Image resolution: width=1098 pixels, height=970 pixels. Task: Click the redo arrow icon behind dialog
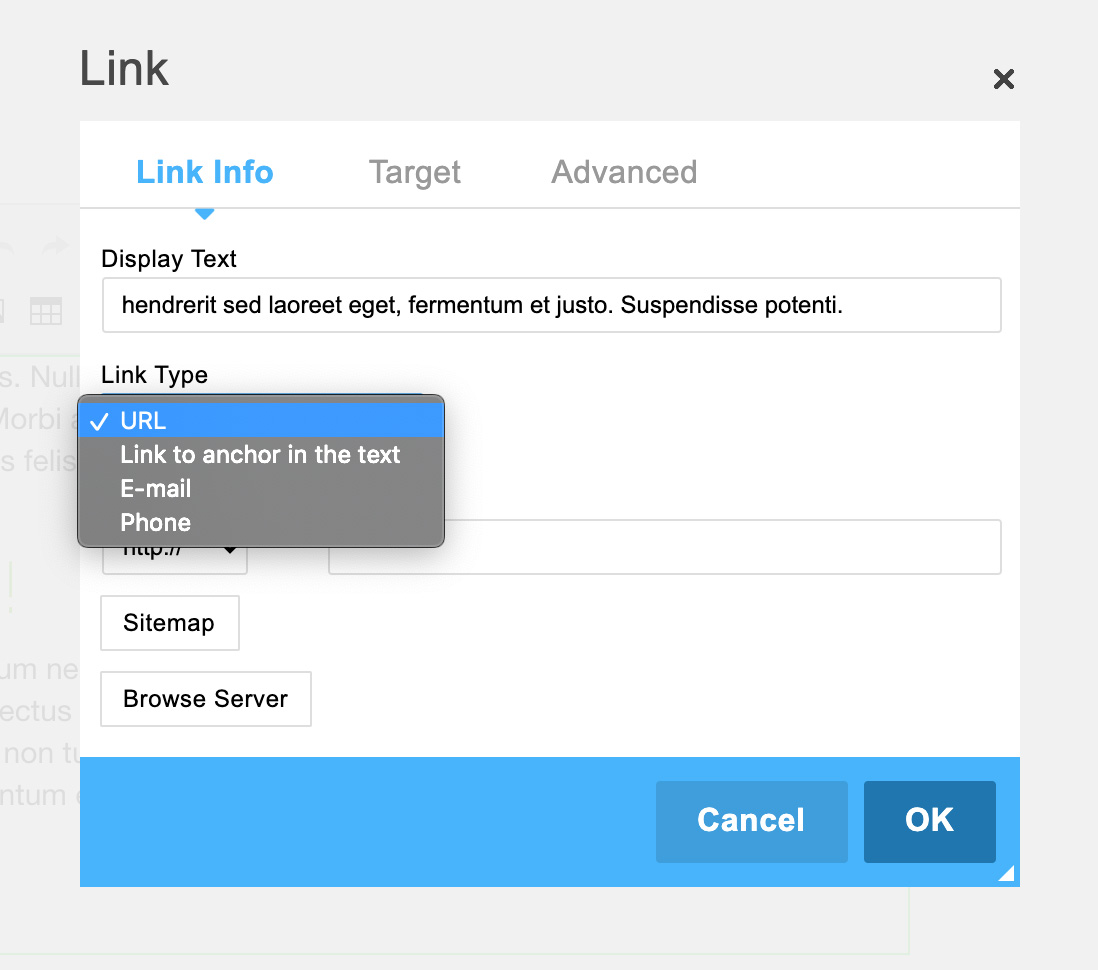pyautogui.click(x=55, y=247)
